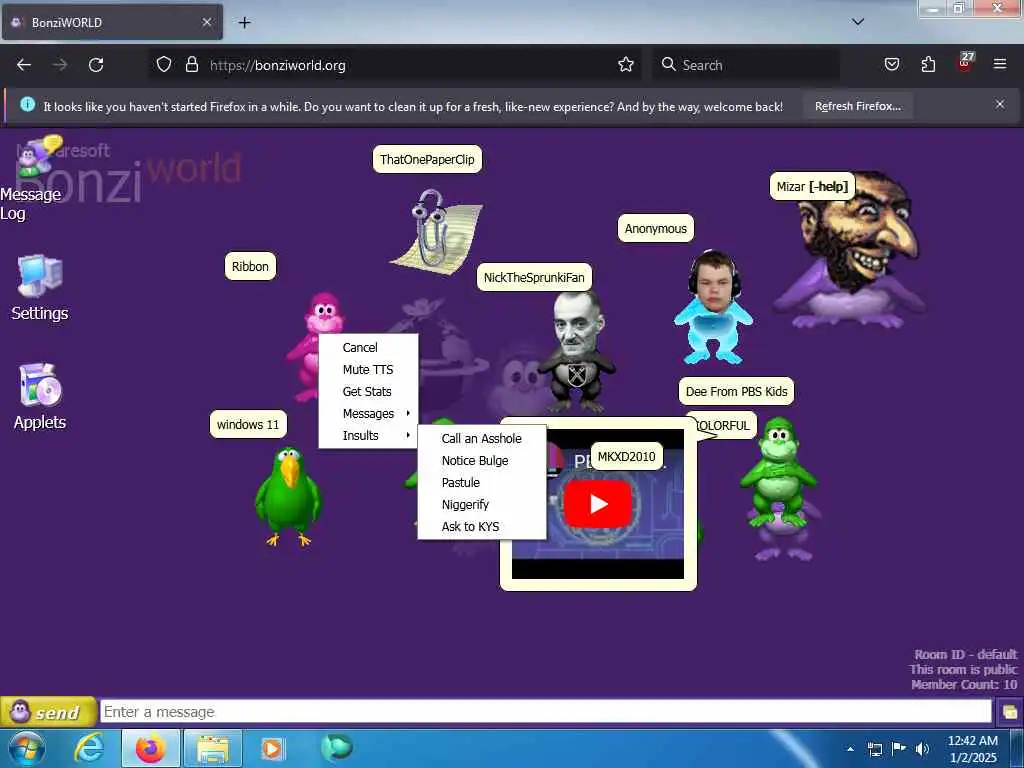Click the Action Center flag tray icon

pyautogui.click(x=899, y=749)
